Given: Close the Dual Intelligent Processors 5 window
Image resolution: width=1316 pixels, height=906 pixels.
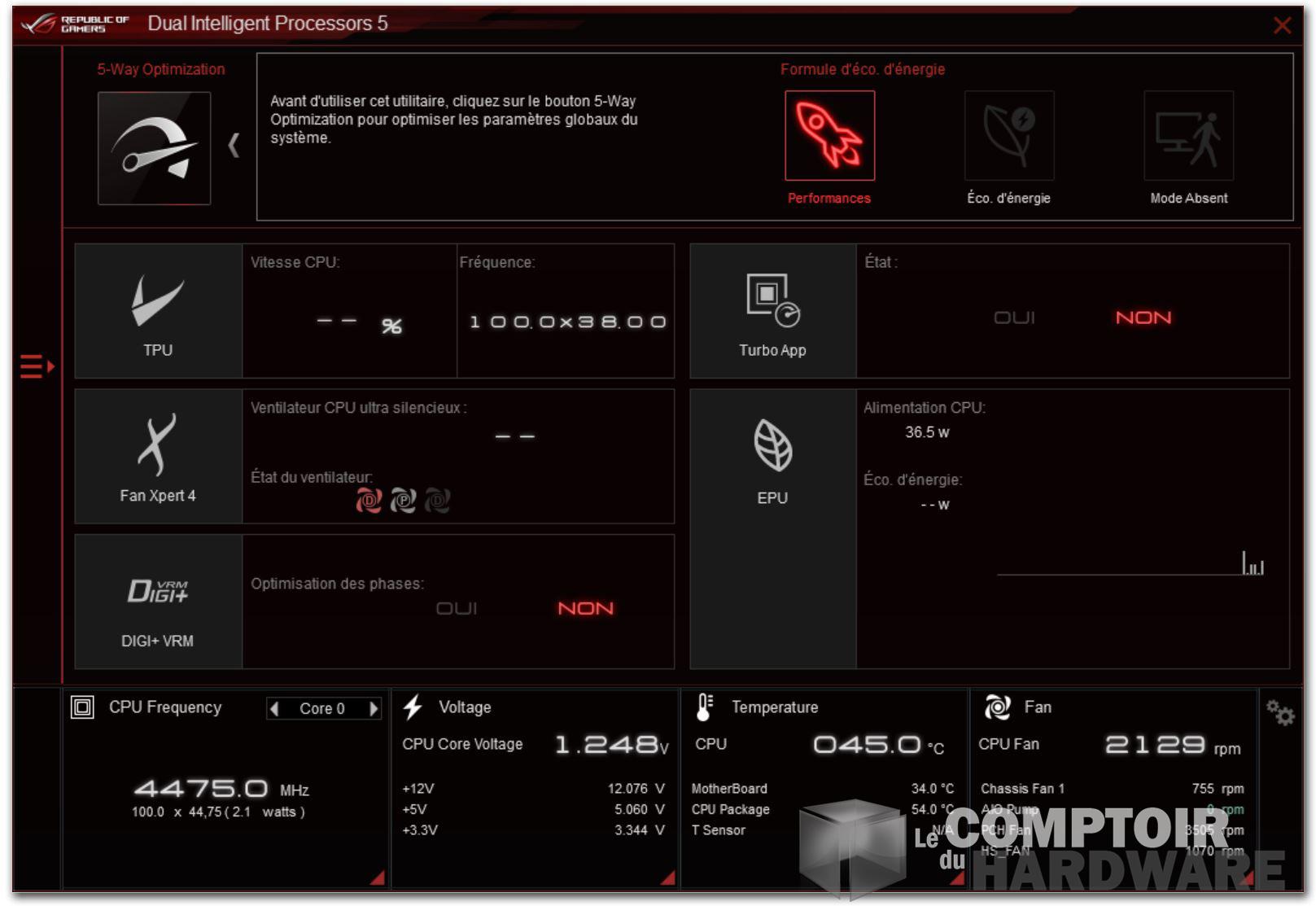Looking at the screenshot, I should 1282,25.
